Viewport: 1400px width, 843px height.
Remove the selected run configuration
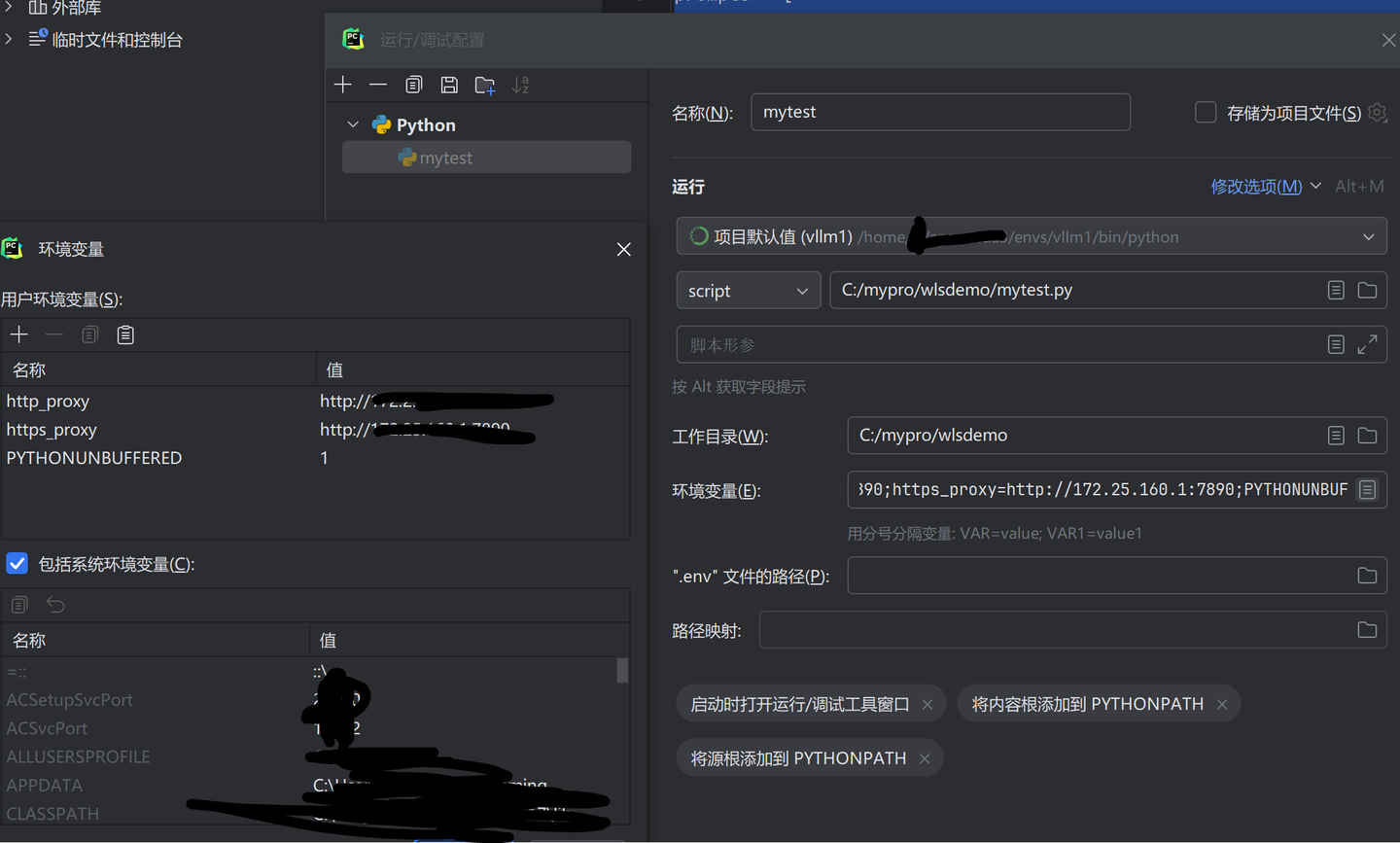pyautogui.click(x=378, y=85)
